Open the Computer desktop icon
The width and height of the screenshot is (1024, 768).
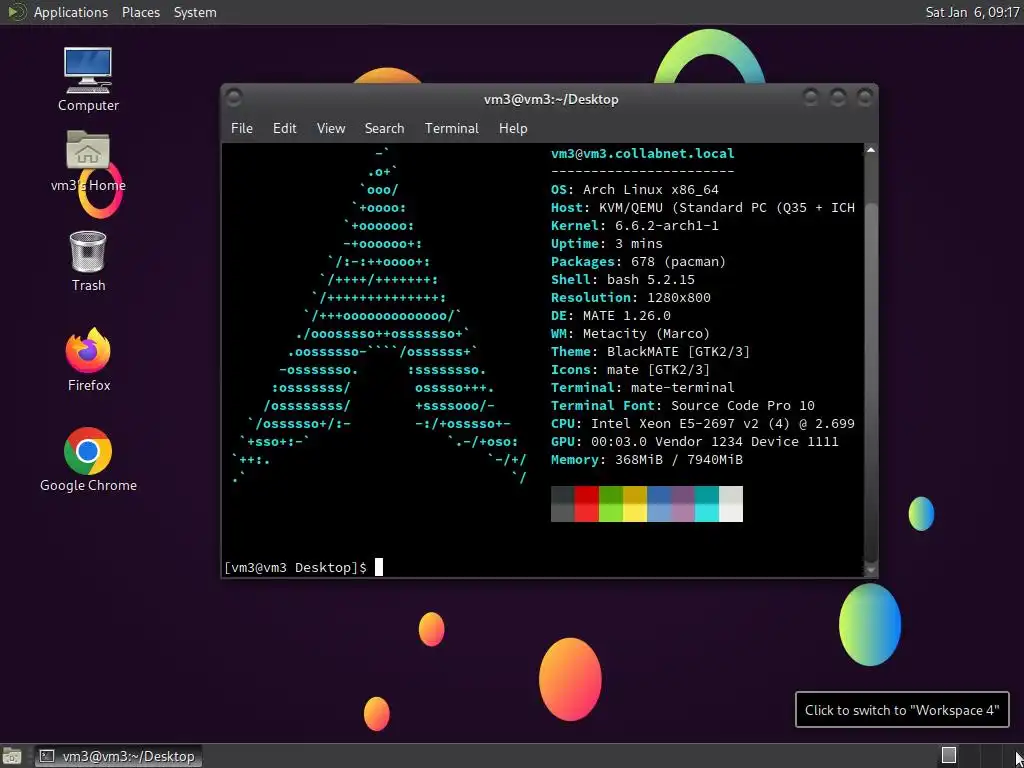pyautogui.click(x=88, y=71)
